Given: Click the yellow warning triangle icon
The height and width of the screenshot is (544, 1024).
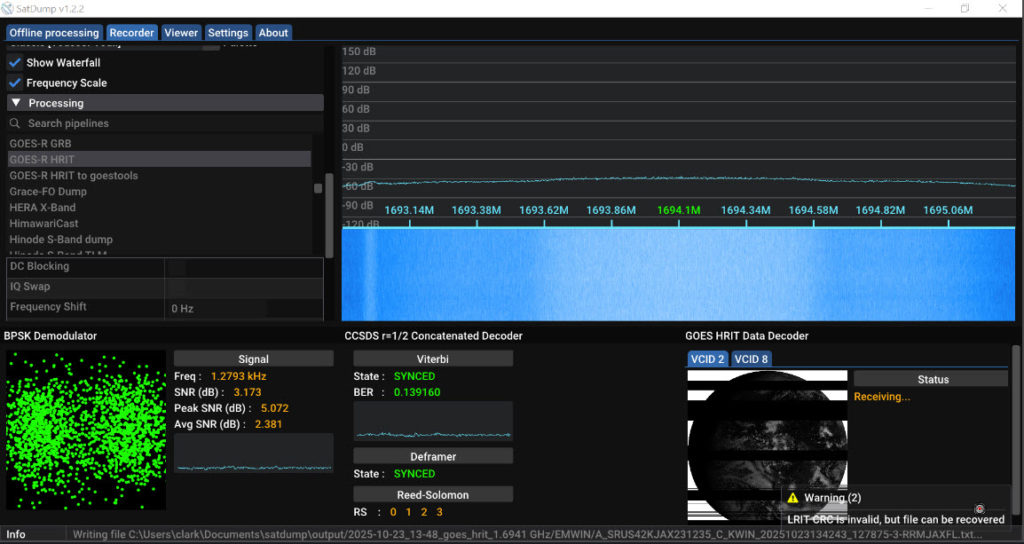Looking at the screenshot, I should tap(793, 498).
